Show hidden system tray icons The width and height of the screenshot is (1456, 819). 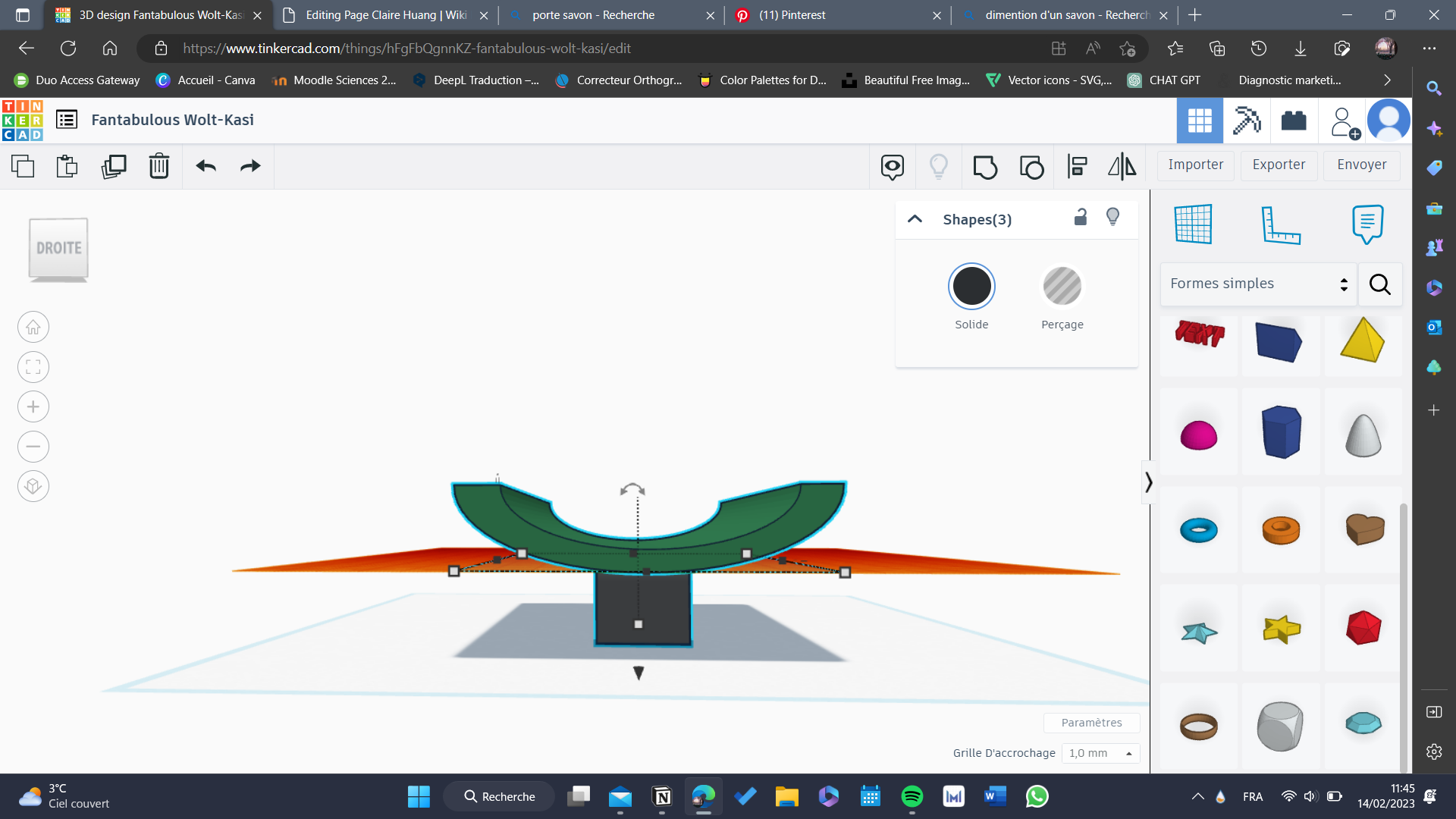point(1197,796)
